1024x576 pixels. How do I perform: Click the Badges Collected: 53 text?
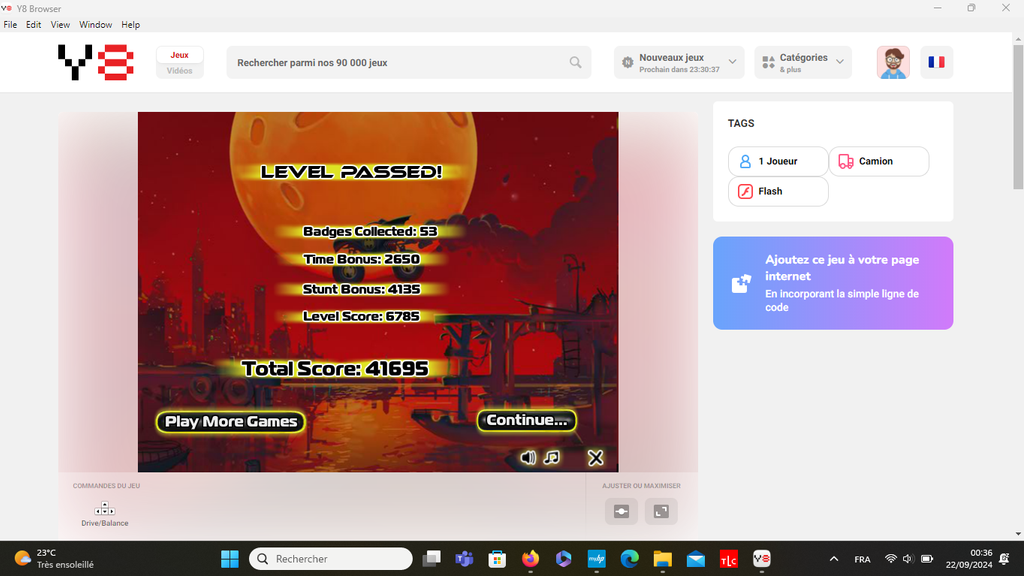coord(370,231)
